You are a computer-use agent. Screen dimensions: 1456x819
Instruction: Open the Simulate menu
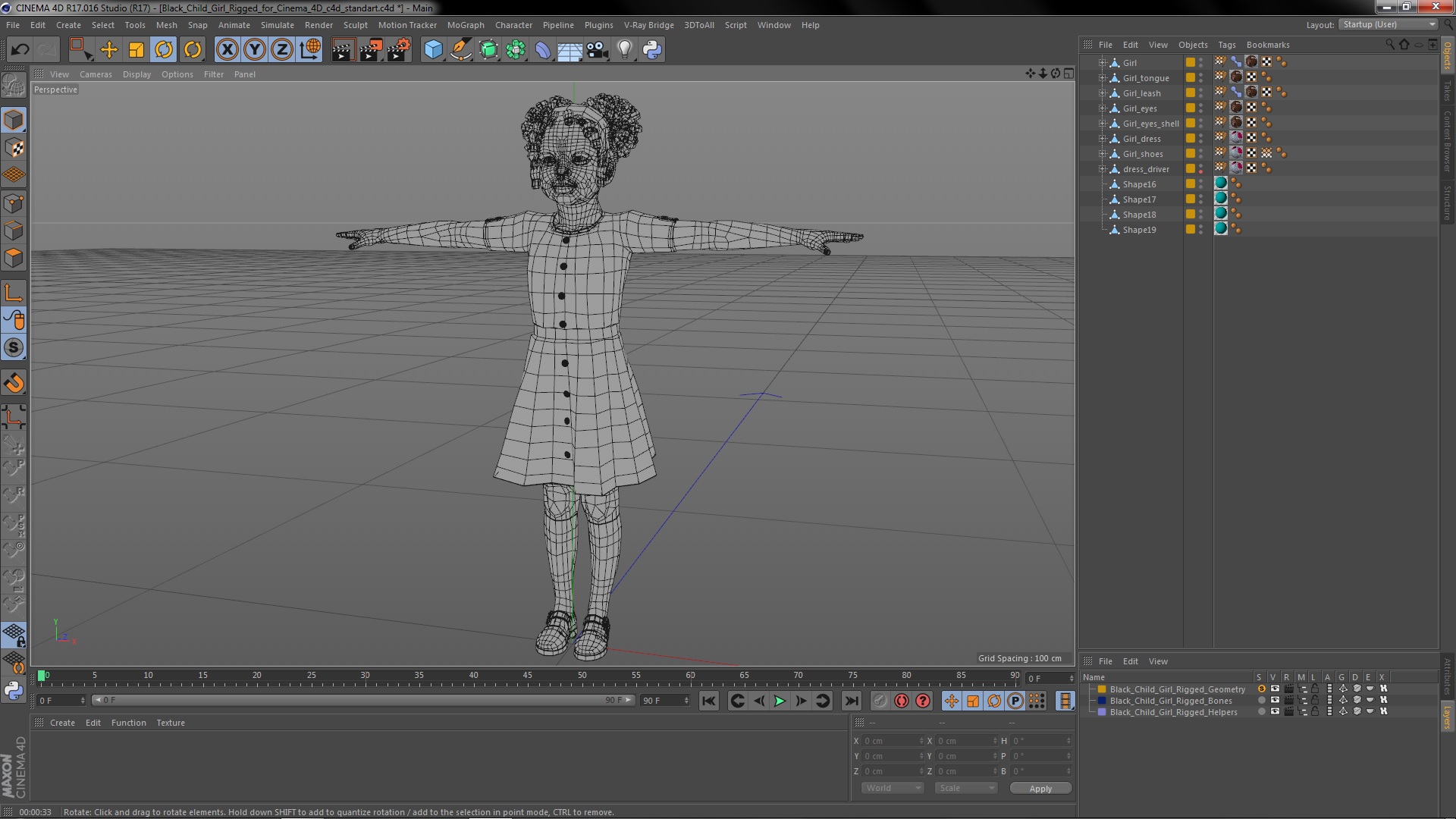278,25
